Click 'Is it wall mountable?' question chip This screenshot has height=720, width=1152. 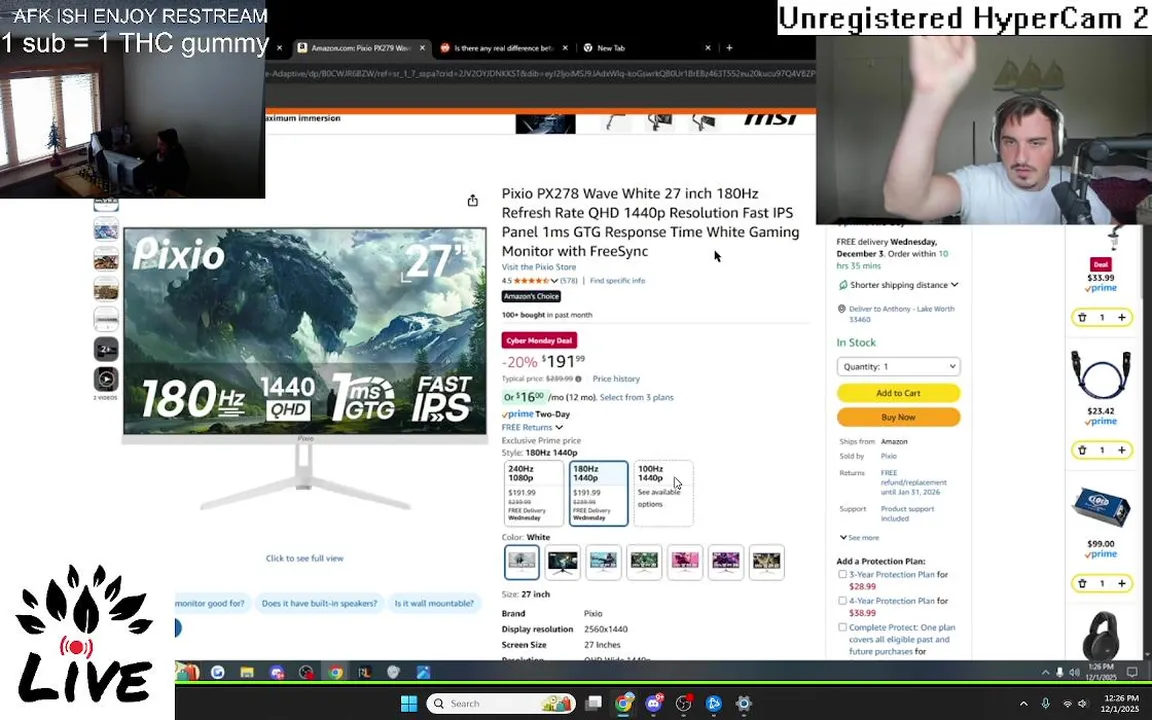click(434, 603)
